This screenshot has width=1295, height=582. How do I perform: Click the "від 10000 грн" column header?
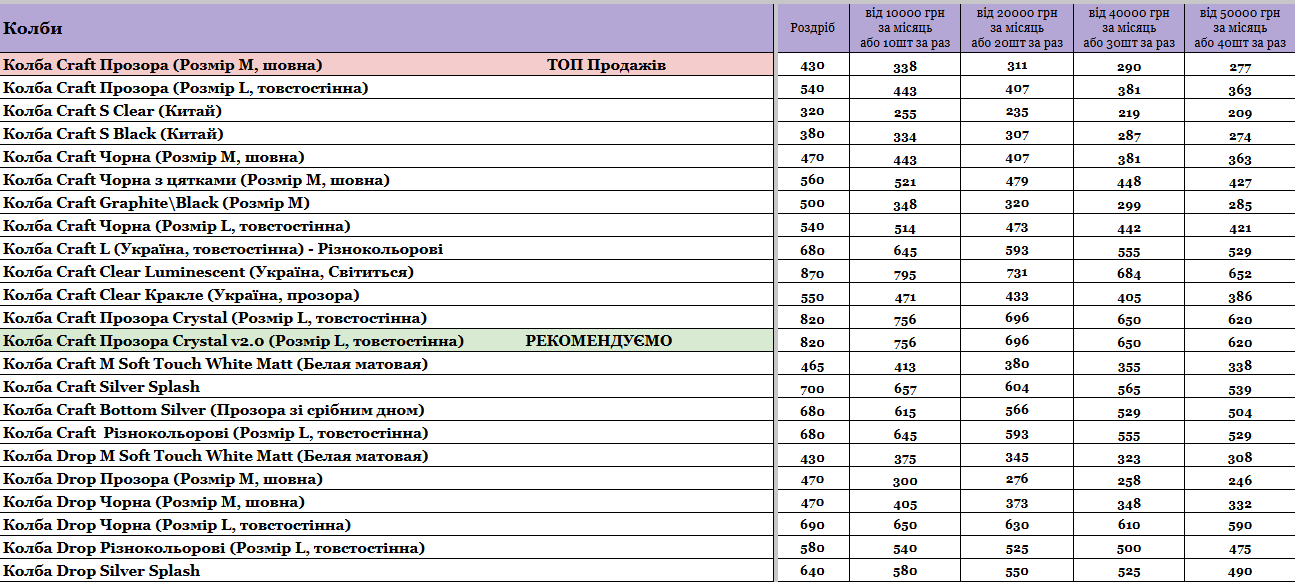tap(905, 28)
